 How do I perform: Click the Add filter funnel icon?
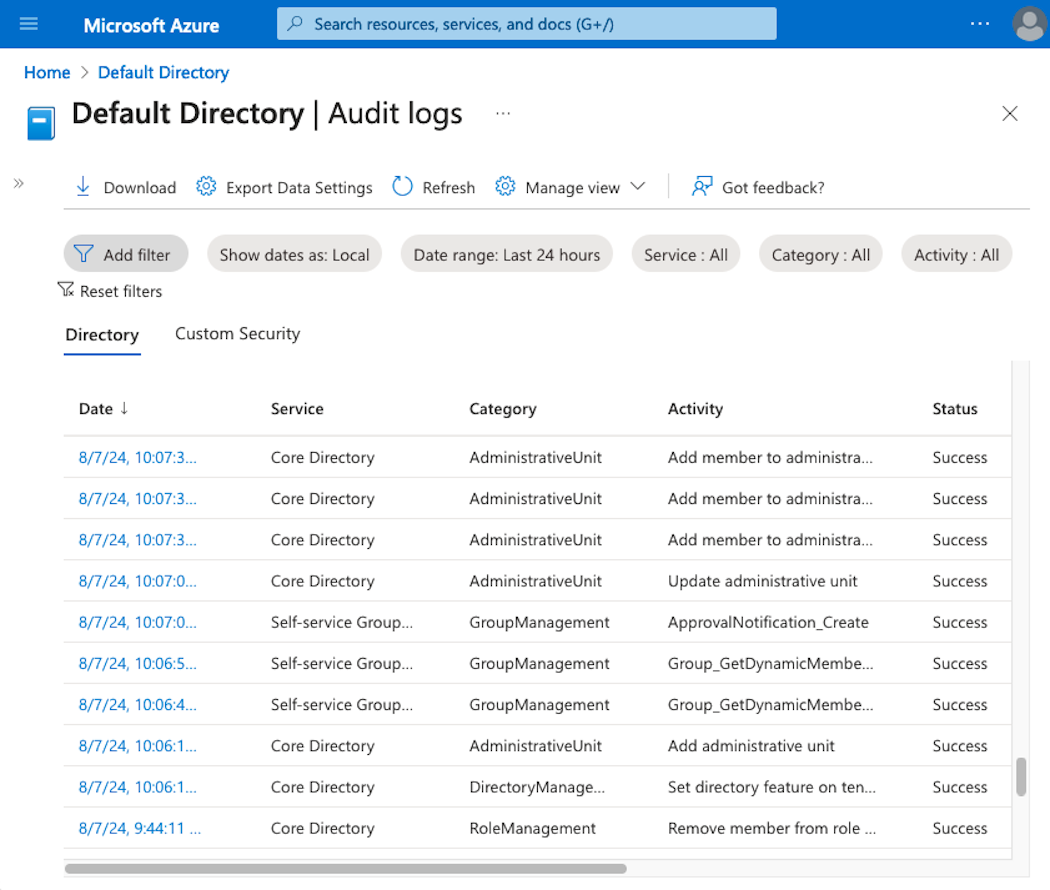click(x=83, y=254)
